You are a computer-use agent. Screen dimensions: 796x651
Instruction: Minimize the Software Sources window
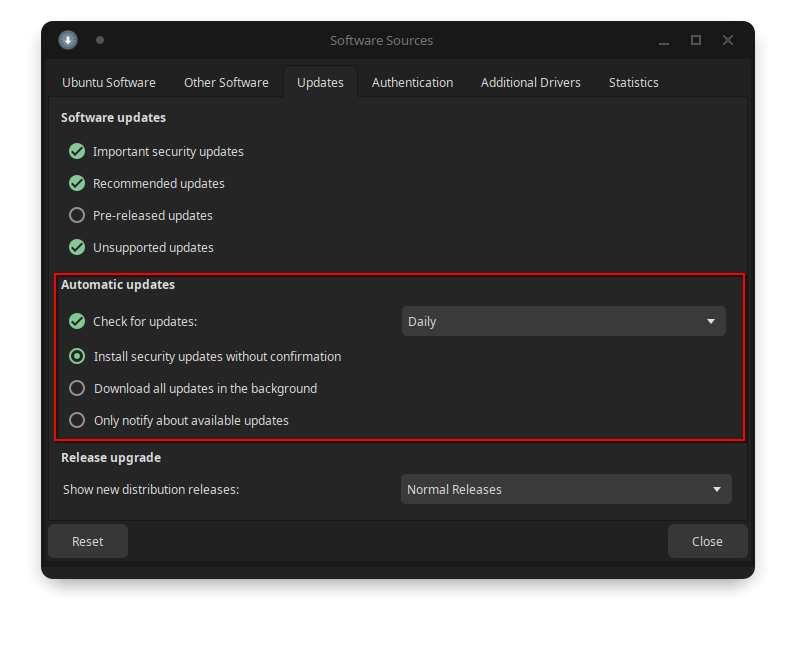[x=664, y=41]
